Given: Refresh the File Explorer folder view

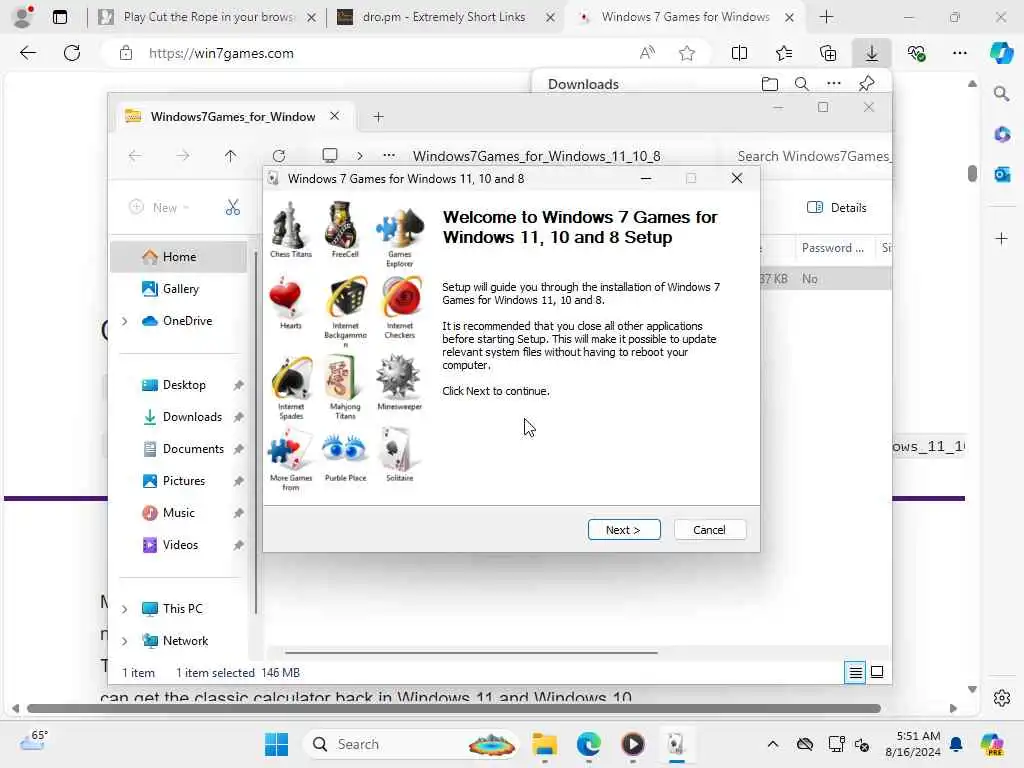Looking at the screenshot, I should coord(279,155).
